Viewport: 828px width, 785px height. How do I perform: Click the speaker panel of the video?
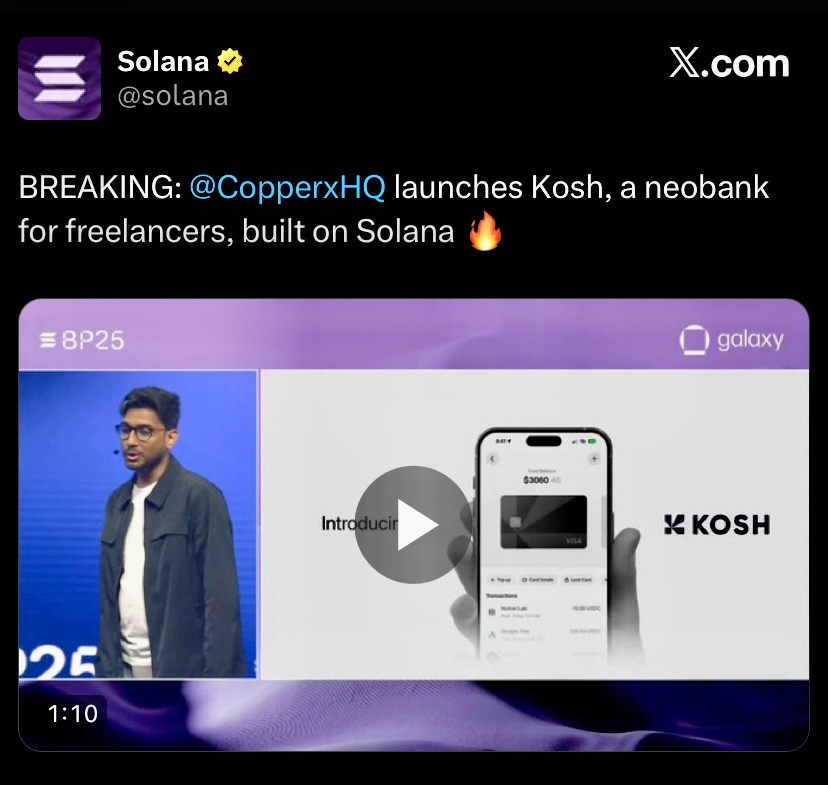[138, 524]
